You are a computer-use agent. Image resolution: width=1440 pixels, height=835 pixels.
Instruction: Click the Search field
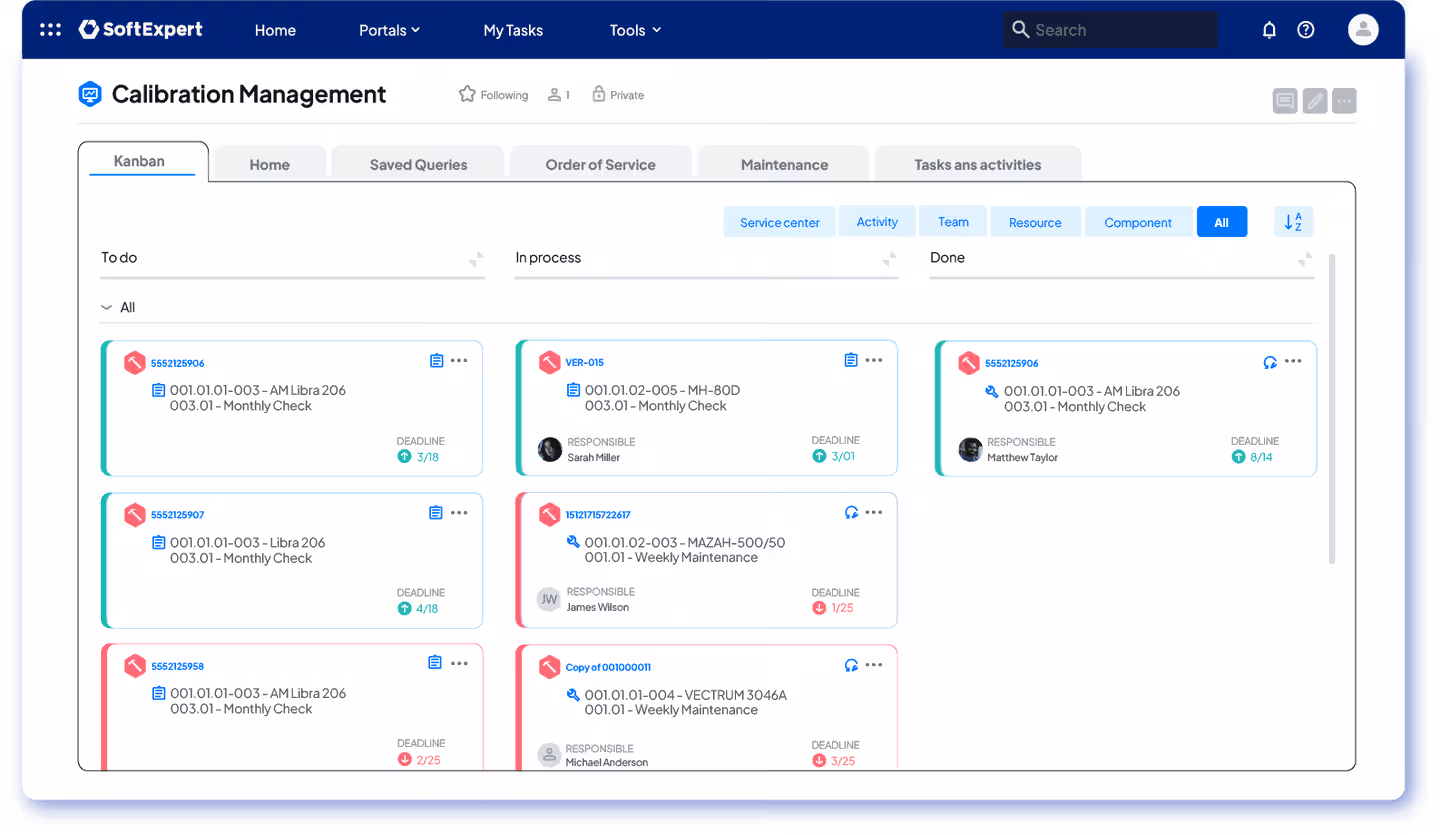tap(1110, 30)
